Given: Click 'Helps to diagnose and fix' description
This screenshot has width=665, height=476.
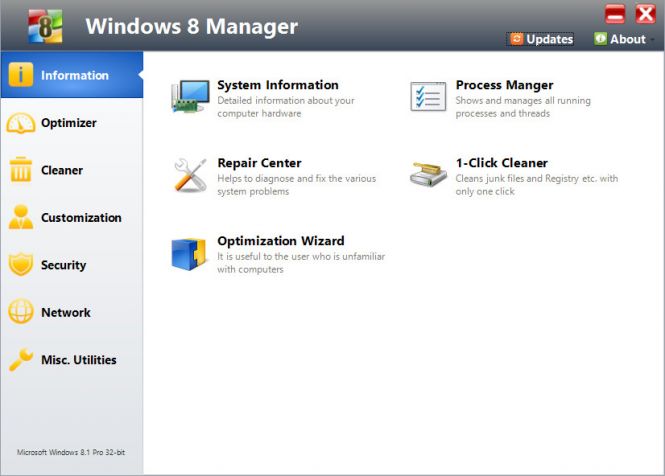Looking at the screenshot, I should click(x=296, y=185).
